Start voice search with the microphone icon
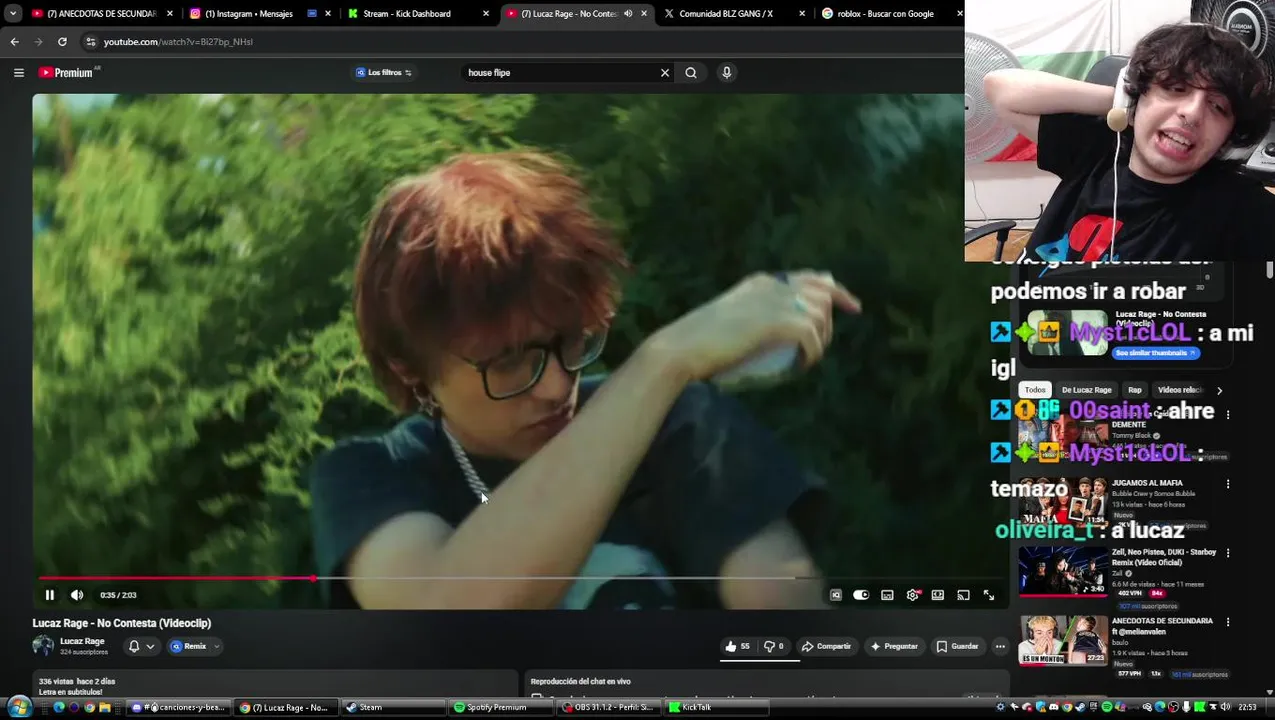 click(727, 72)
